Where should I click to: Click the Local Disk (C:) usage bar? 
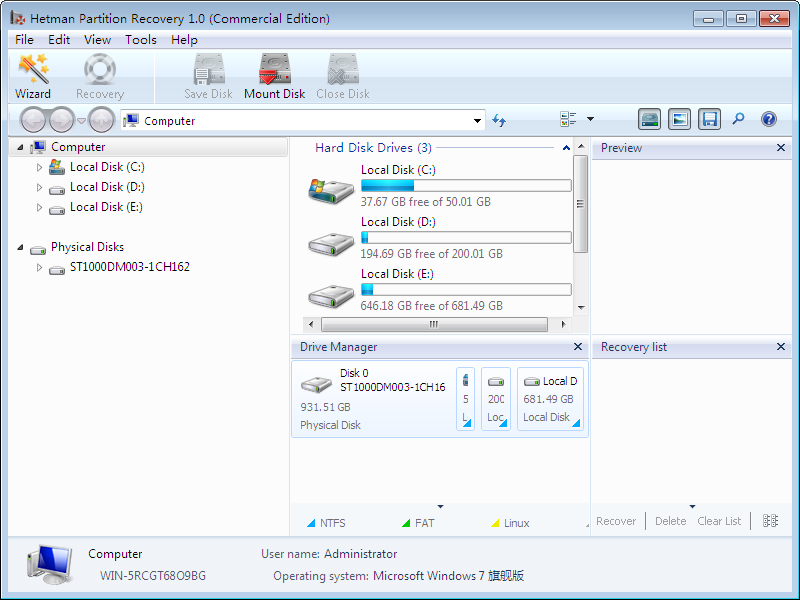click(466, 185)
